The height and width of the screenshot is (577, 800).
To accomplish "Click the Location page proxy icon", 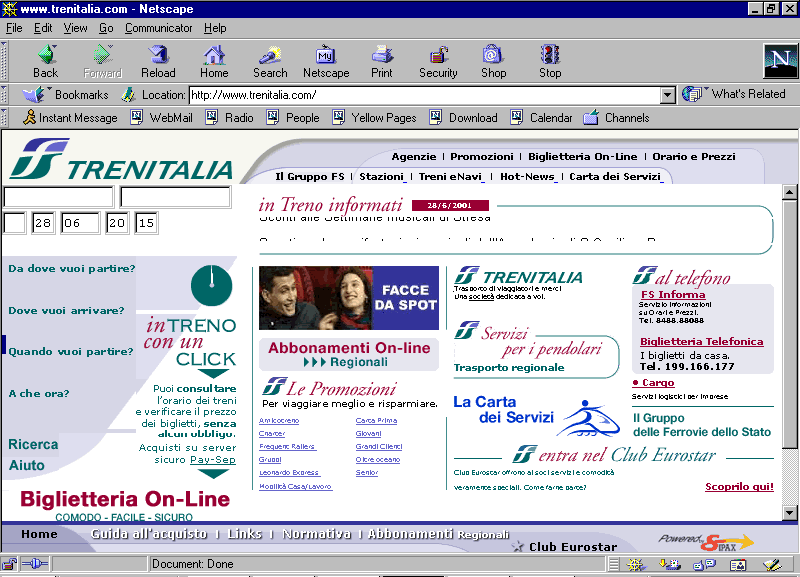I will (128, 94).
